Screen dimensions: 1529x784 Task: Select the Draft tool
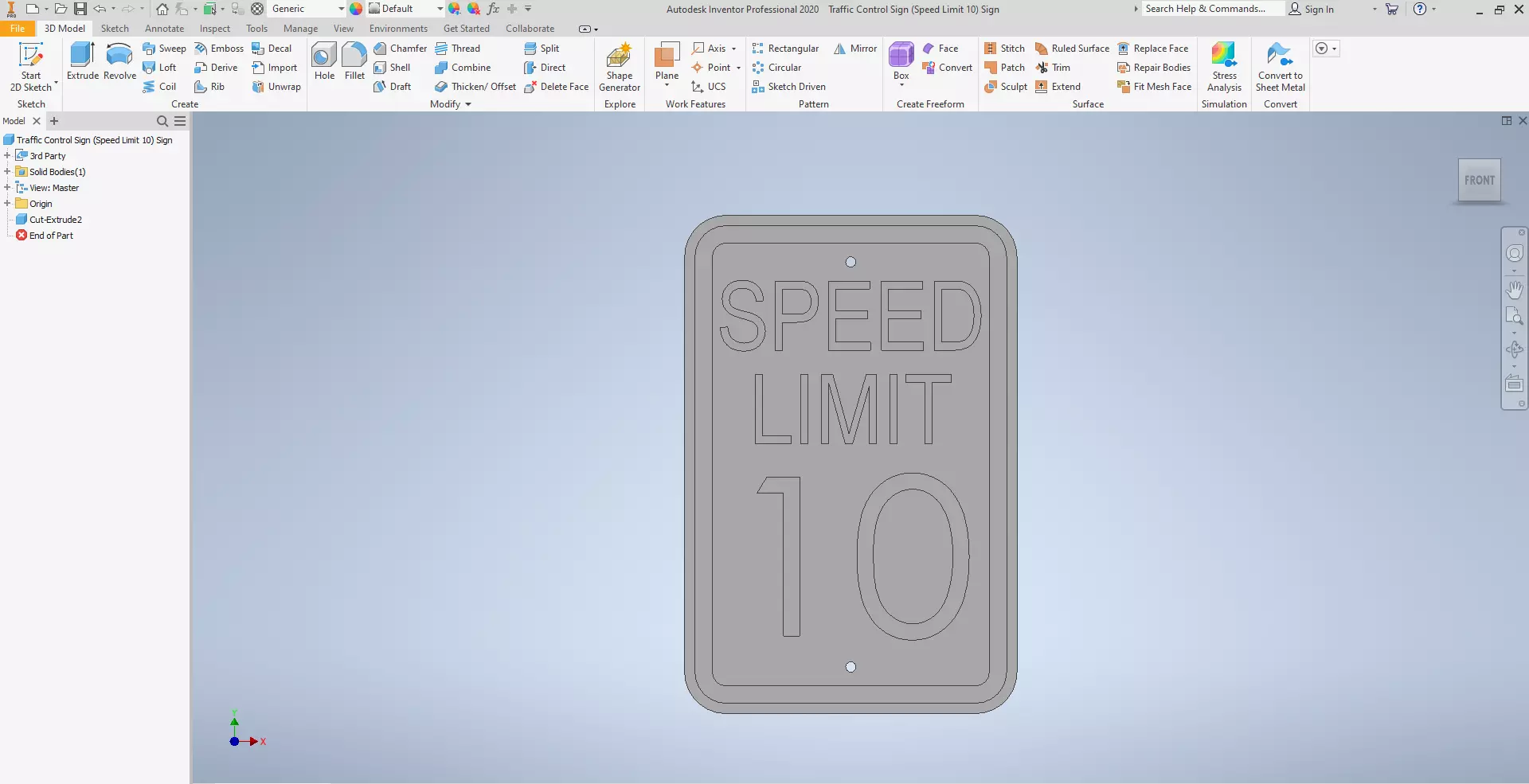[392, 87]
